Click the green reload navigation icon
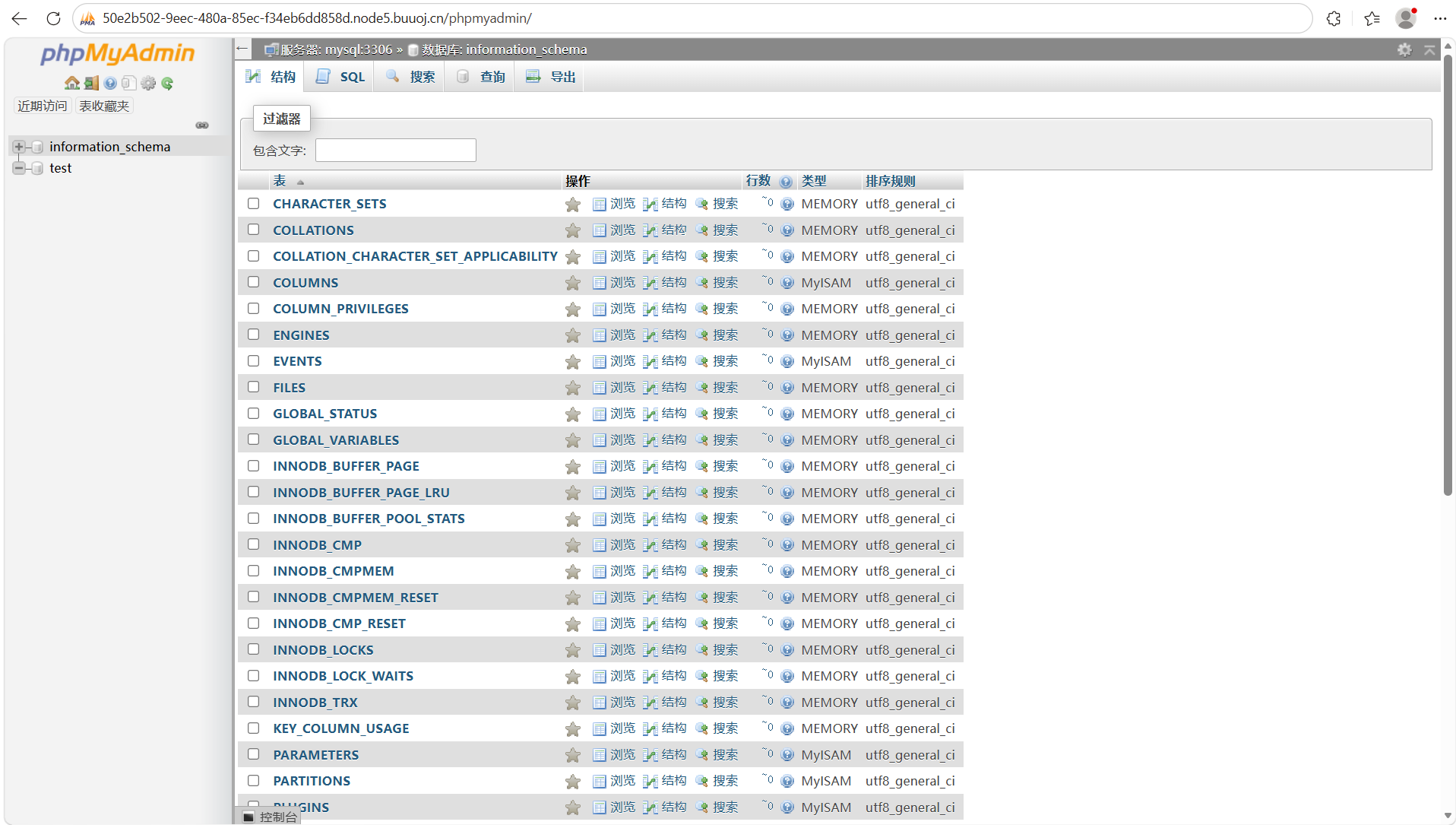 [167, 83]
